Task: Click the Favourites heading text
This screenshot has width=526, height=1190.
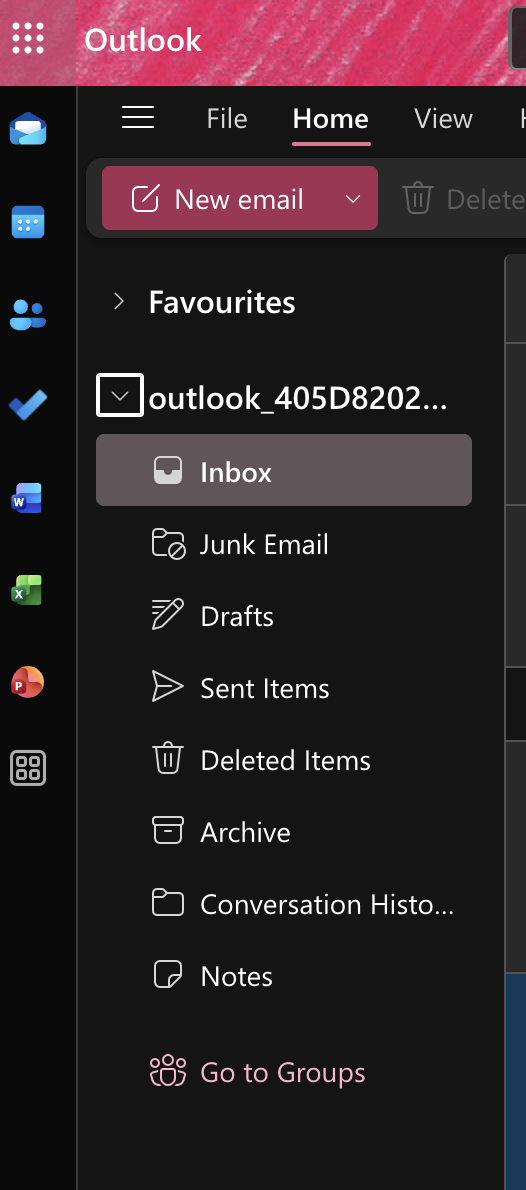Action: [x=222, y=302]
